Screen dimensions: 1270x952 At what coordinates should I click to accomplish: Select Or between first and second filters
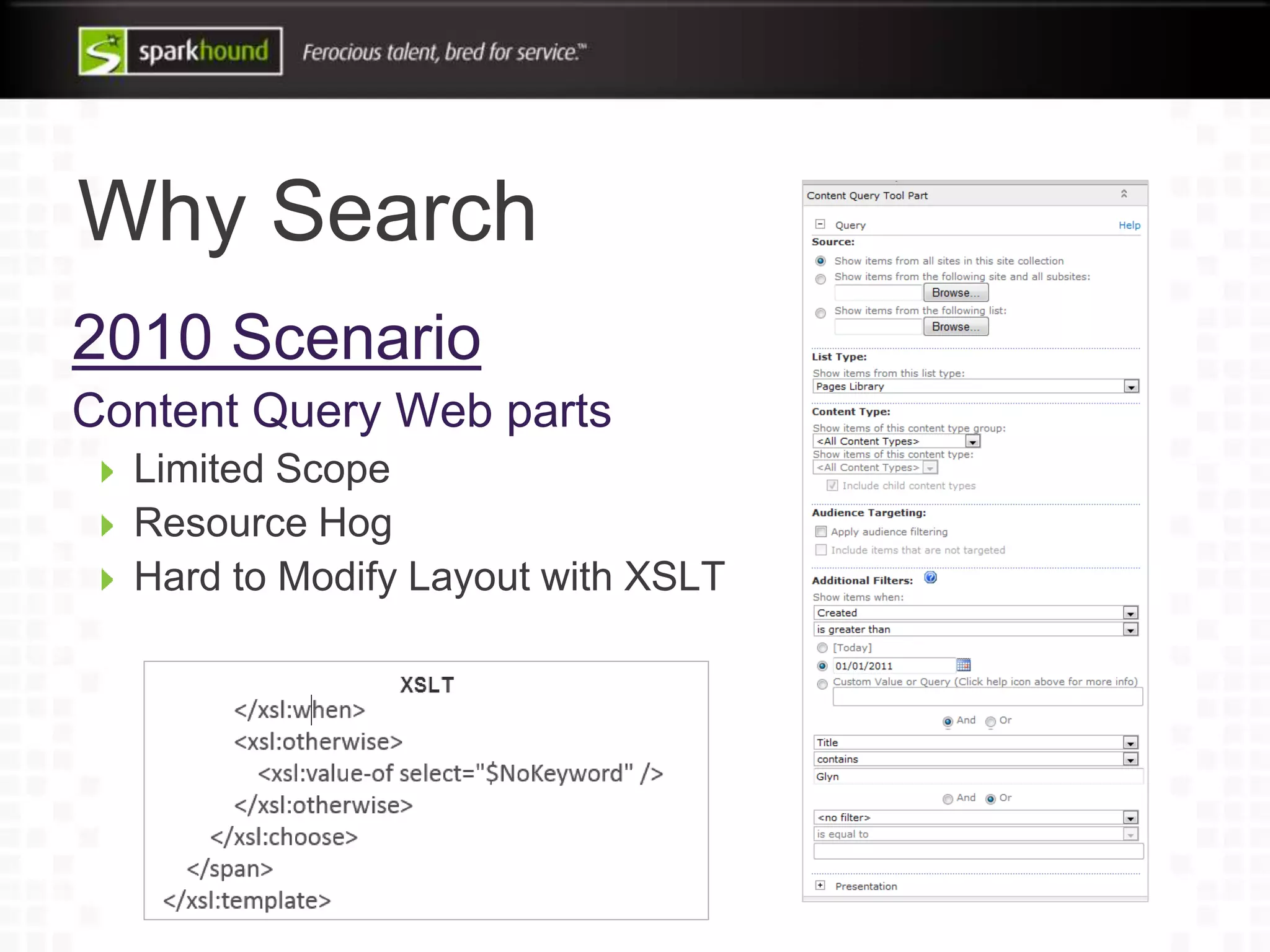pos(990,721)
